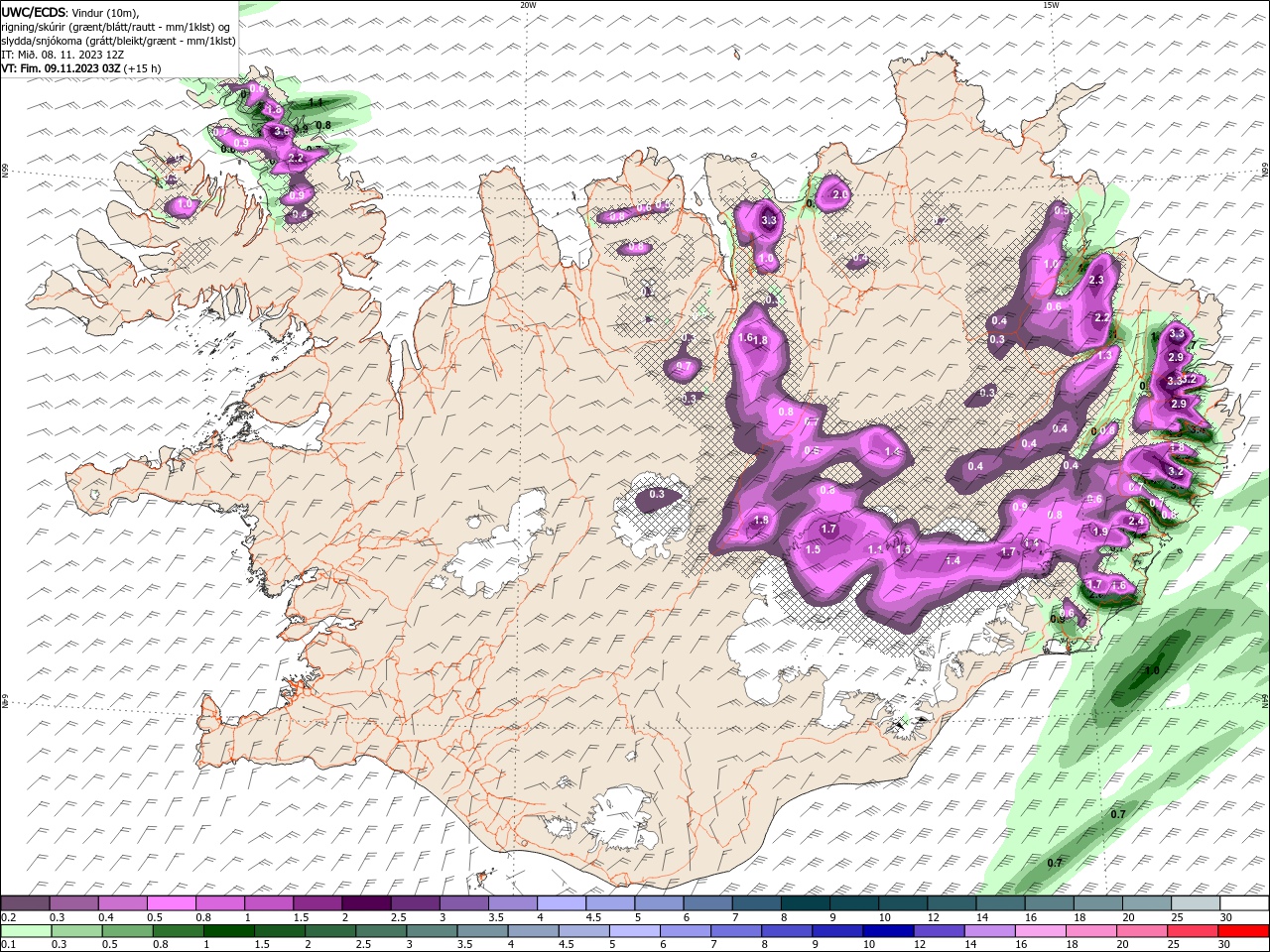Viewport: 1270px width, 952px height.
Task: Pick the white 30 swatch in the snow legend
Action: 1244,903
